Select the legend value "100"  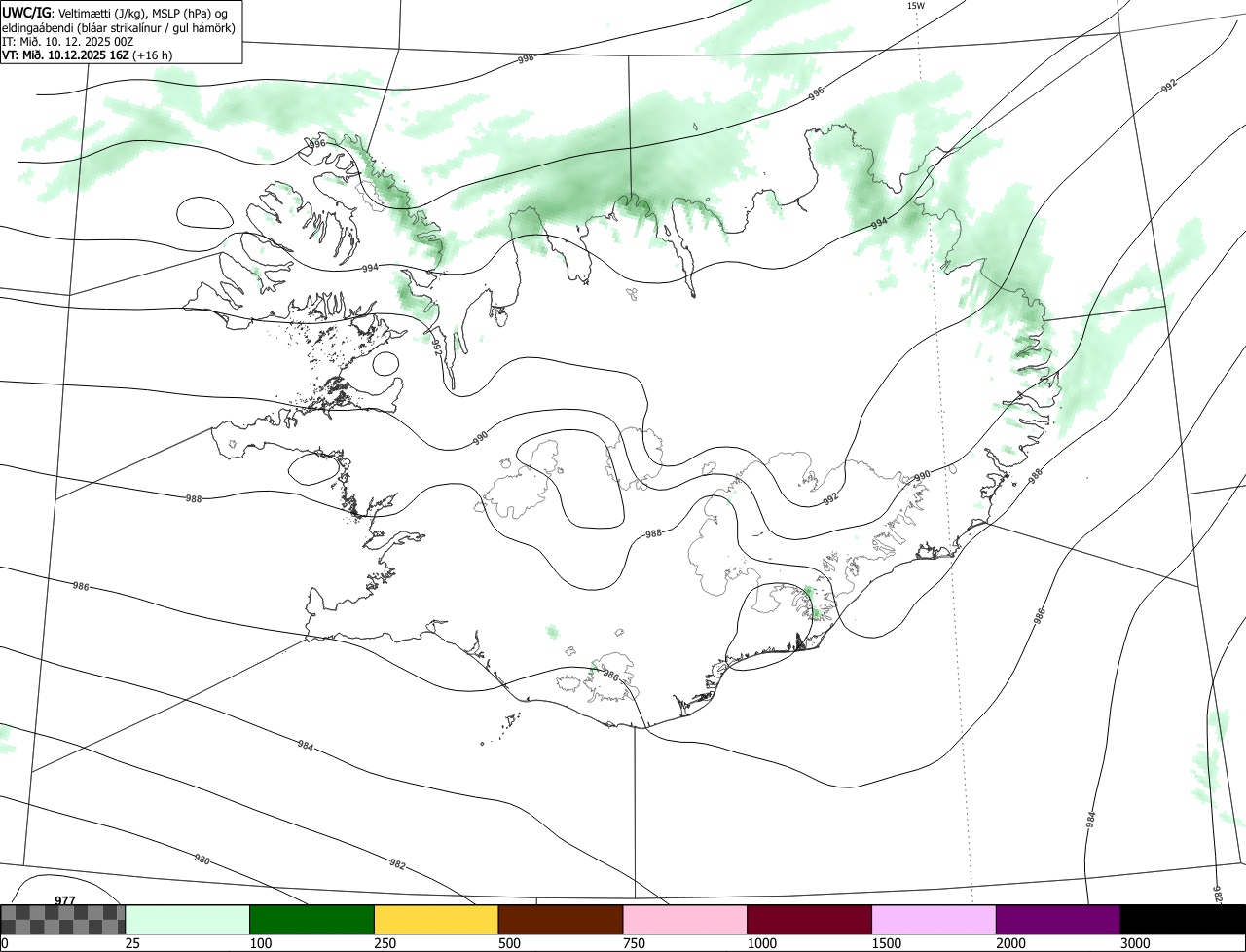click(262, 943)
